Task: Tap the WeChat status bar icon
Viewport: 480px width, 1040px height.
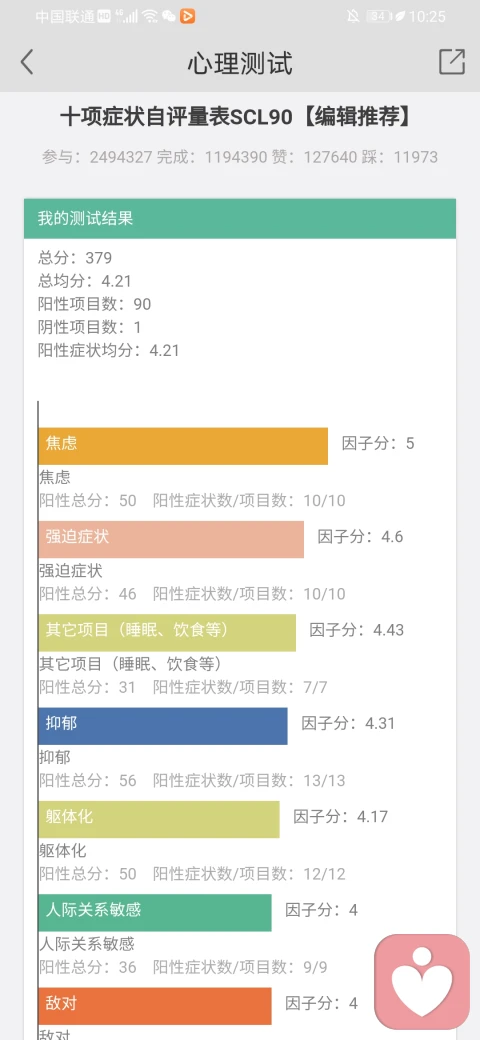Action: tap(169, 17)
